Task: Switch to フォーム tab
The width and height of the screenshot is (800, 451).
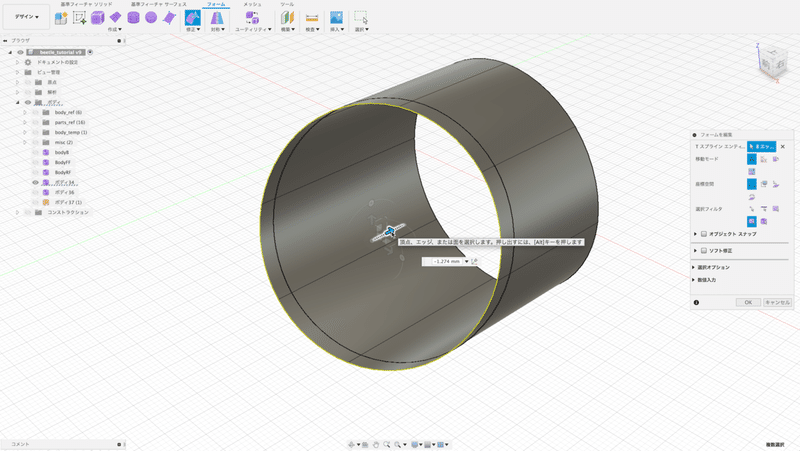Action: tap(216, 4)
